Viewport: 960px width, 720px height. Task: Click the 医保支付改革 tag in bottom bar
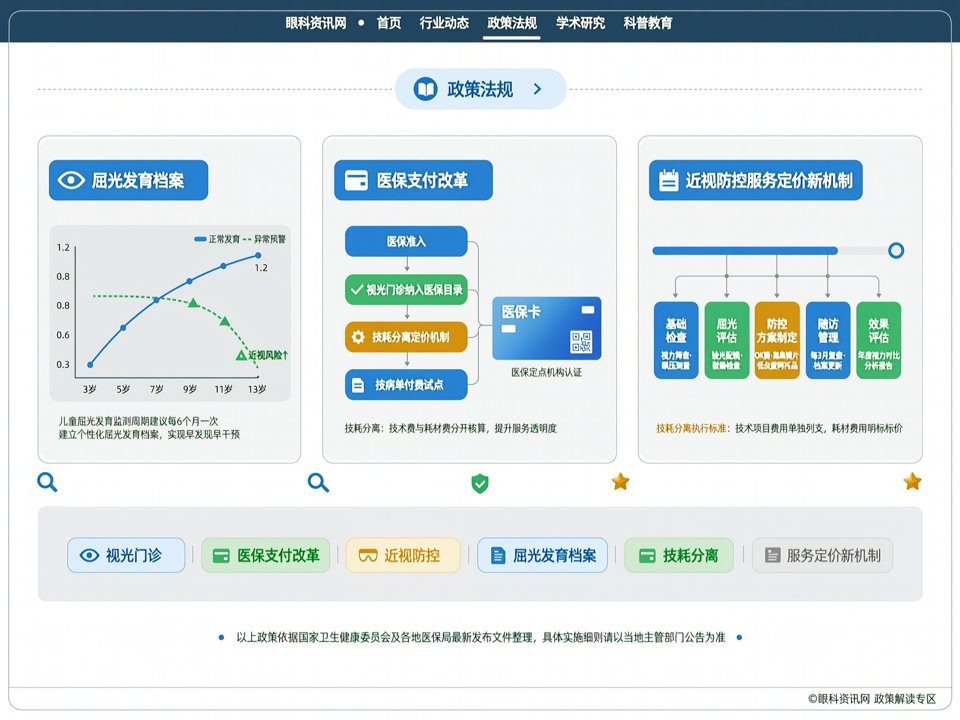click(266, 555)
